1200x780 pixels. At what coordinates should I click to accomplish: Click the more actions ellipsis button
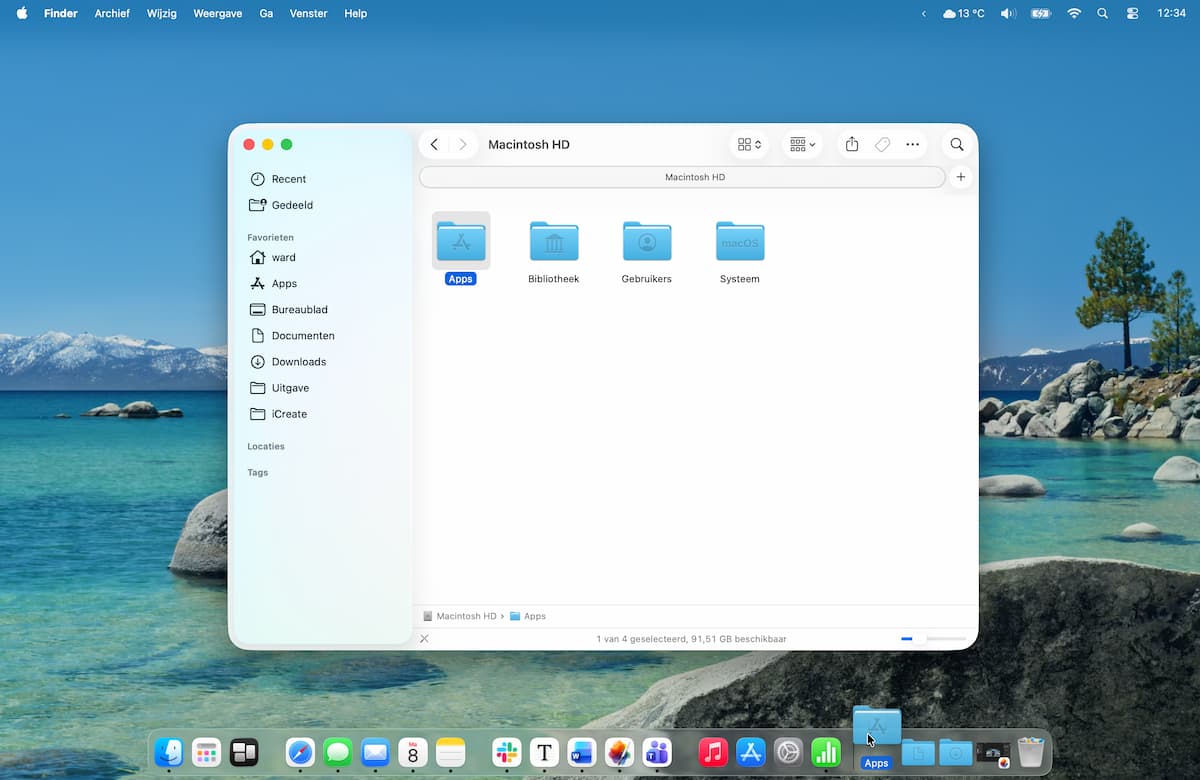tap(912, 145)
